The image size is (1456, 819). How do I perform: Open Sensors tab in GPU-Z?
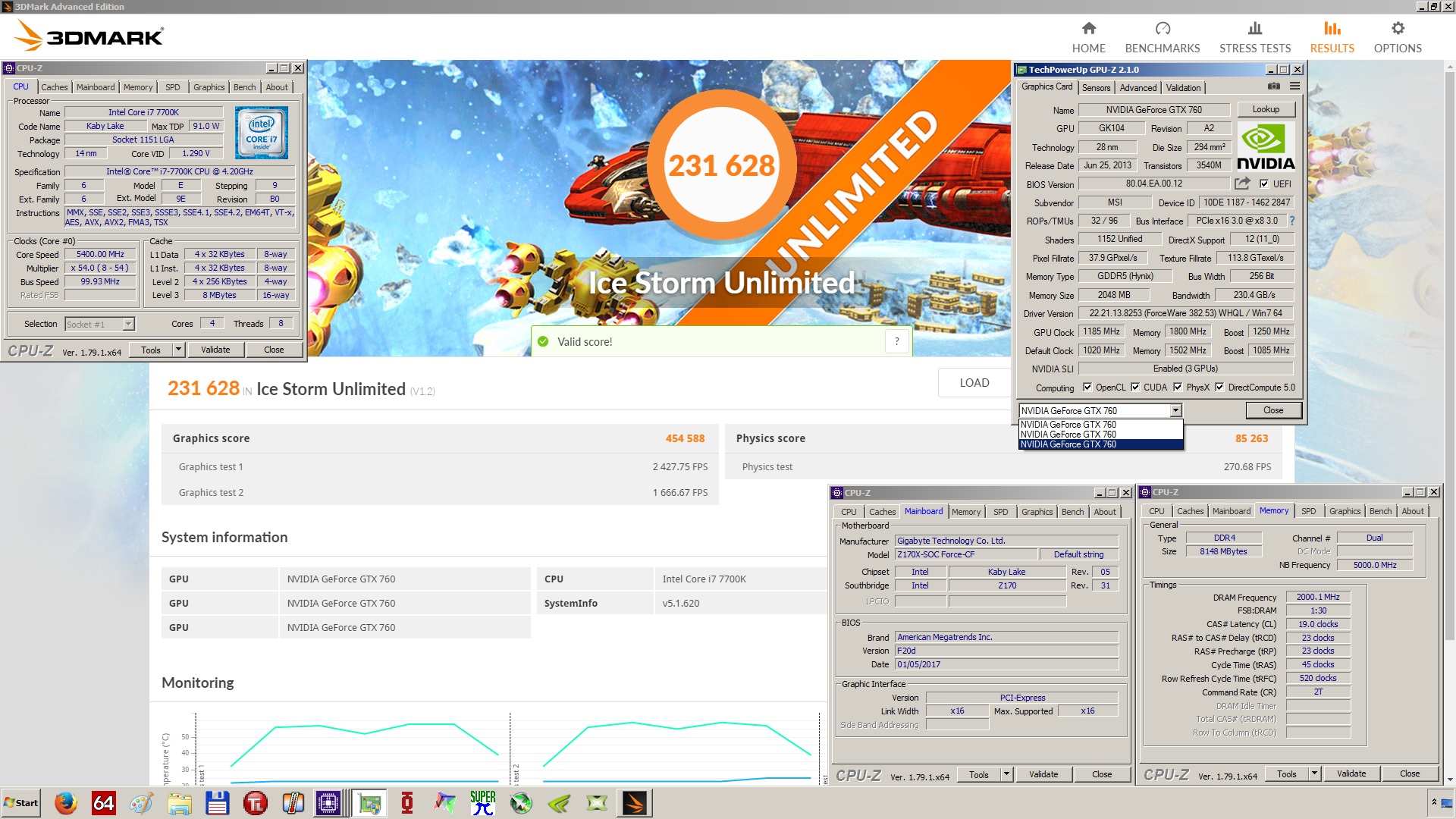point(1096,88)
